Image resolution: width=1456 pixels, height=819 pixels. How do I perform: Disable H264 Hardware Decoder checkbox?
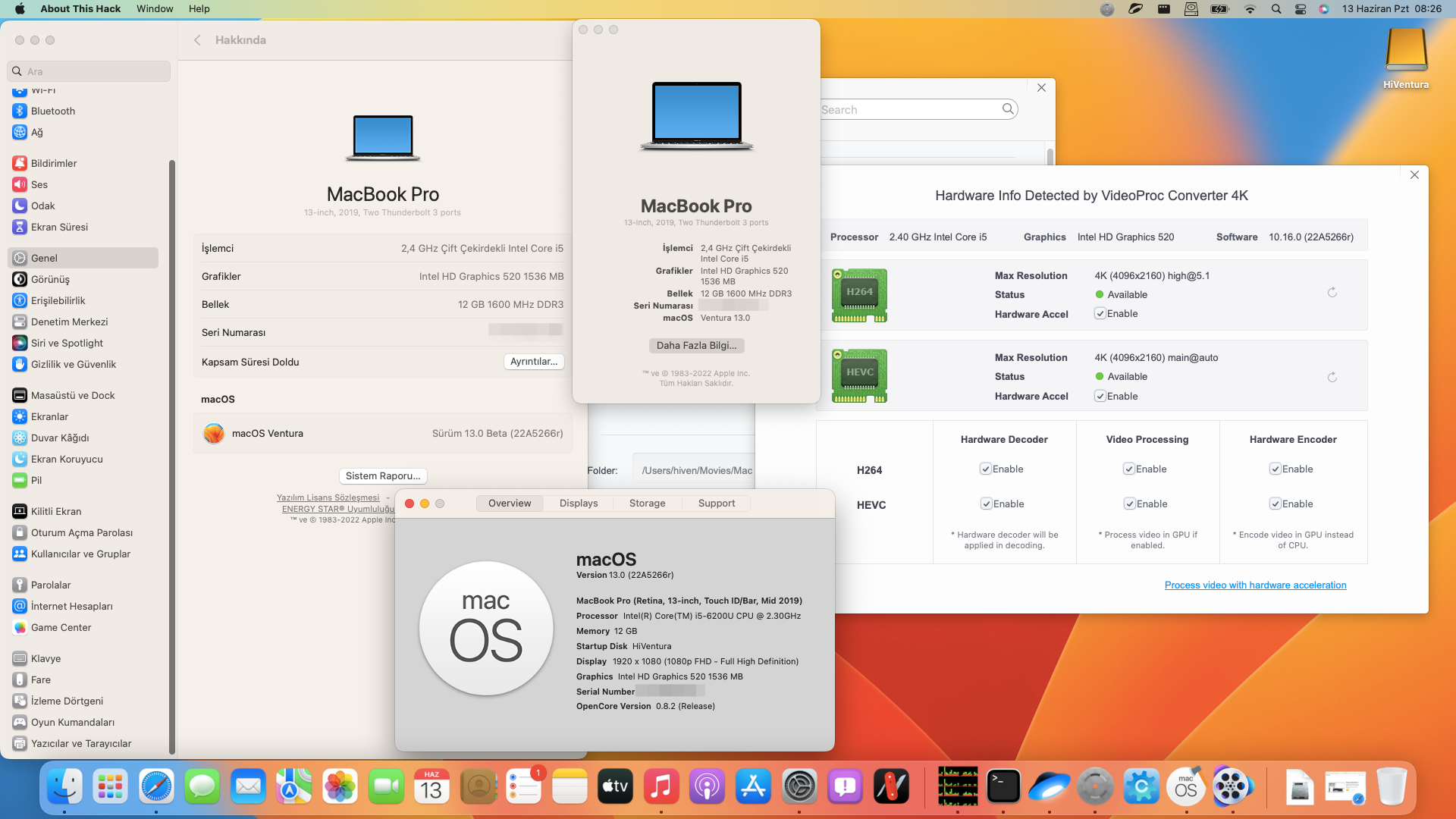pos(986,469)
